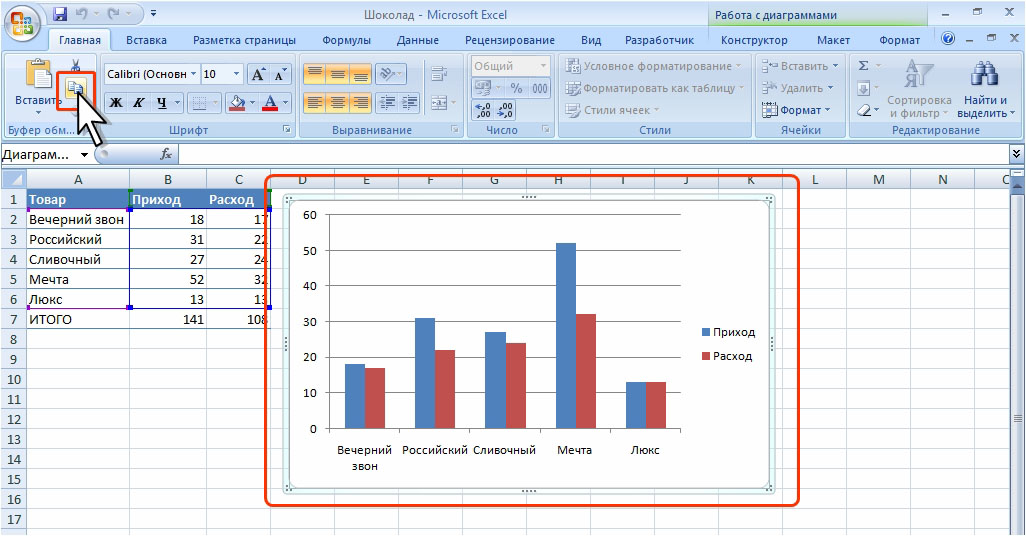
Task: Click the Find and Select binoculars icon
Action: pos(985,77)
